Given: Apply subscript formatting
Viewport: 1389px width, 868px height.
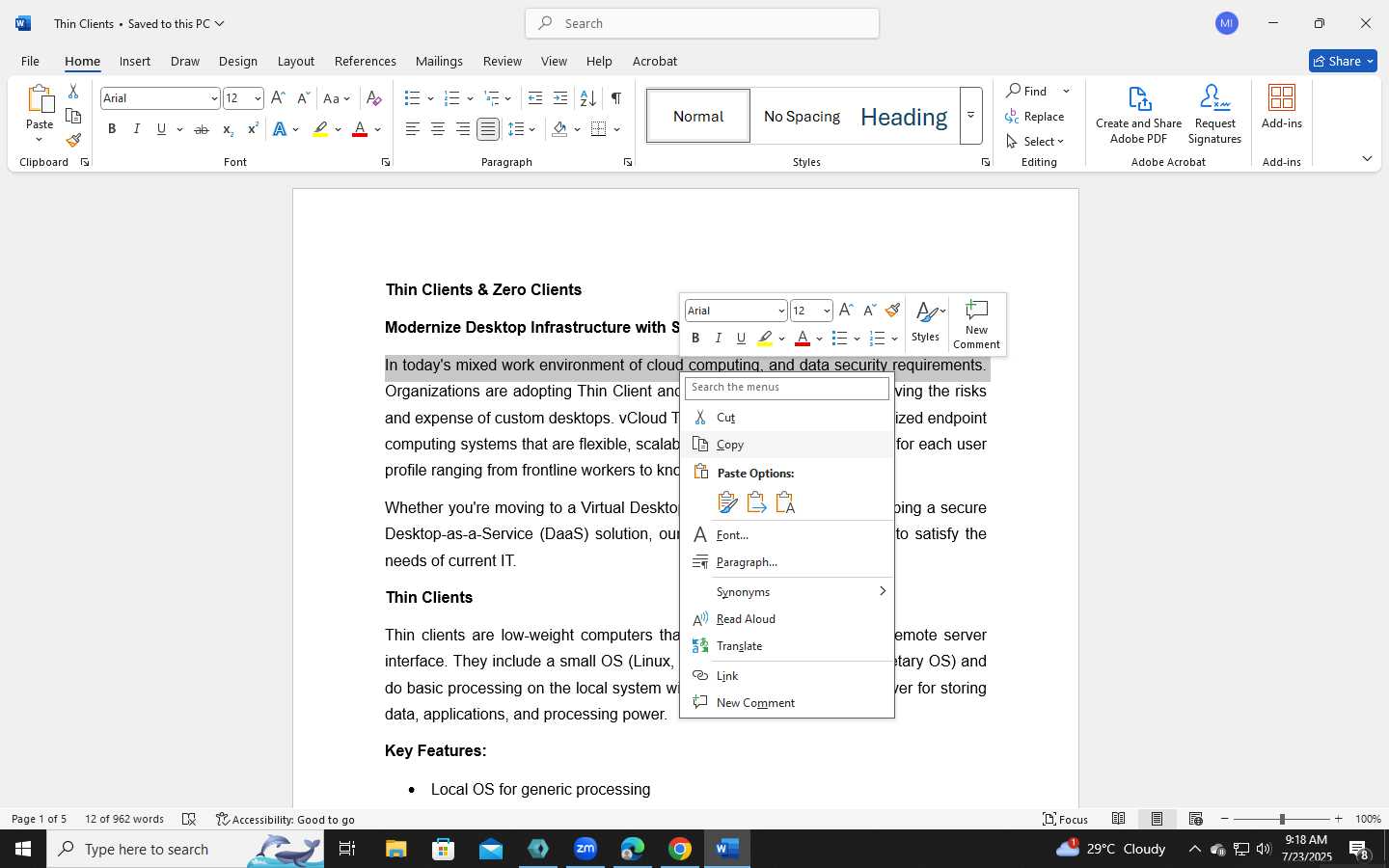Looking at the screenshot, I should (228, 129).
